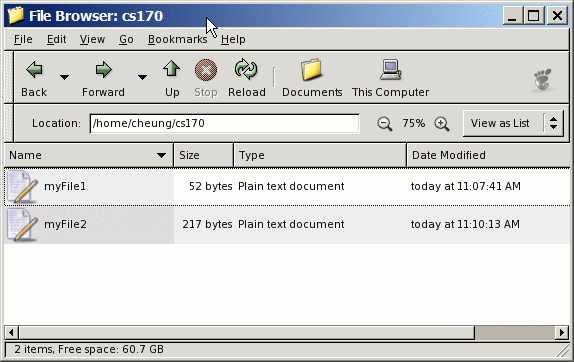Click the status bar items and free space text
574x362 pixels.
(89, 349)
